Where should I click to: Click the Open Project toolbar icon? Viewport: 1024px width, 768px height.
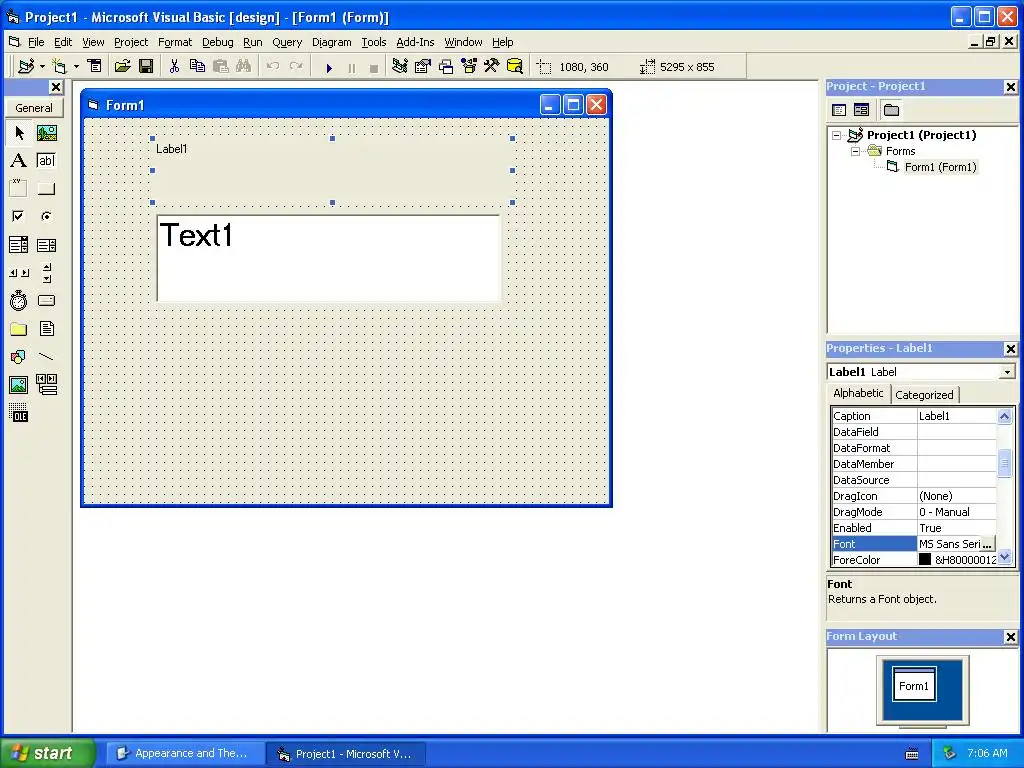122,66
